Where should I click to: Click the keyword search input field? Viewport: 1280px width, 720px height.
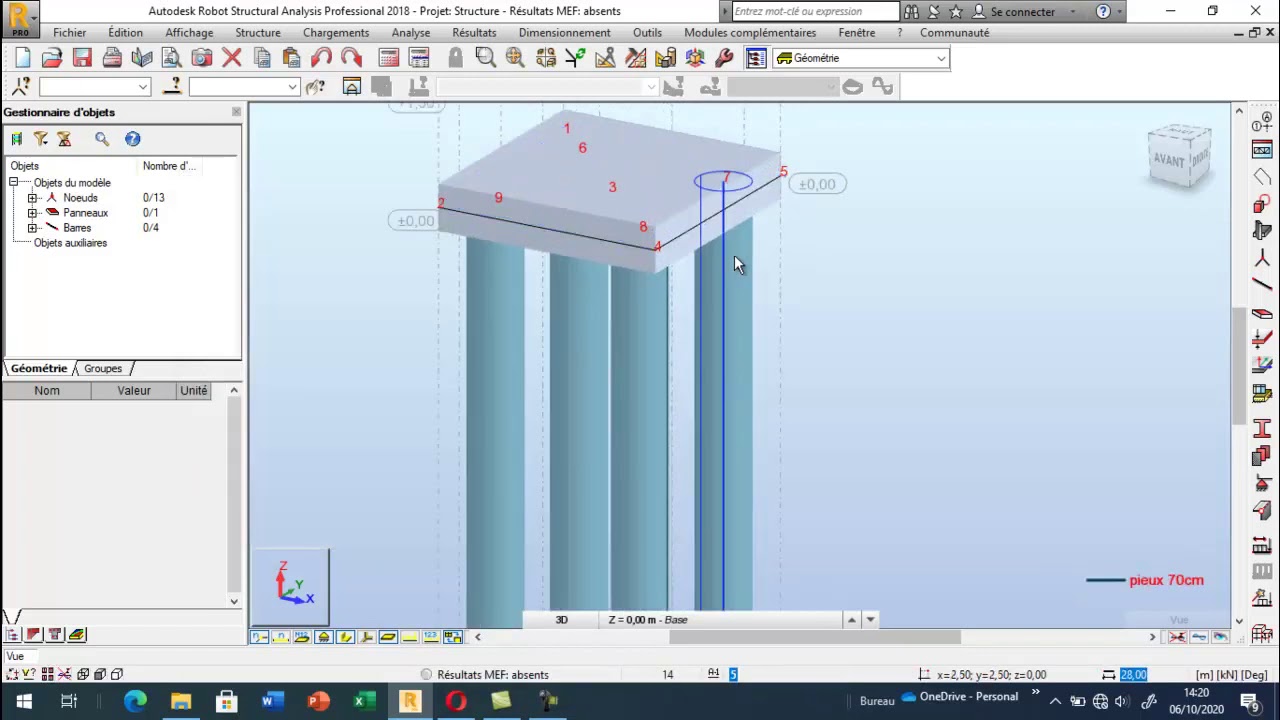click(815, 12)
